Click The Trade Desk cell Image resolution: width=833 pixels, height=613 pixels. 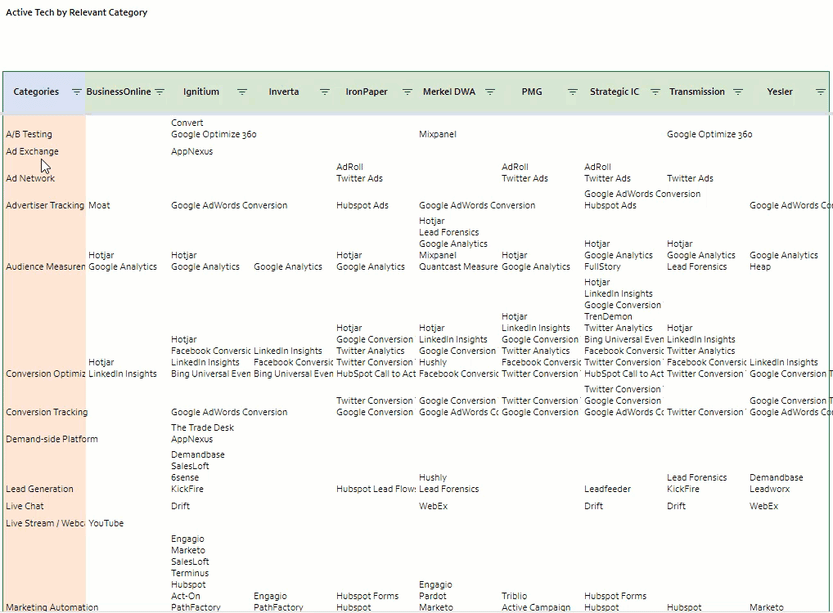(x=202, y=428)
